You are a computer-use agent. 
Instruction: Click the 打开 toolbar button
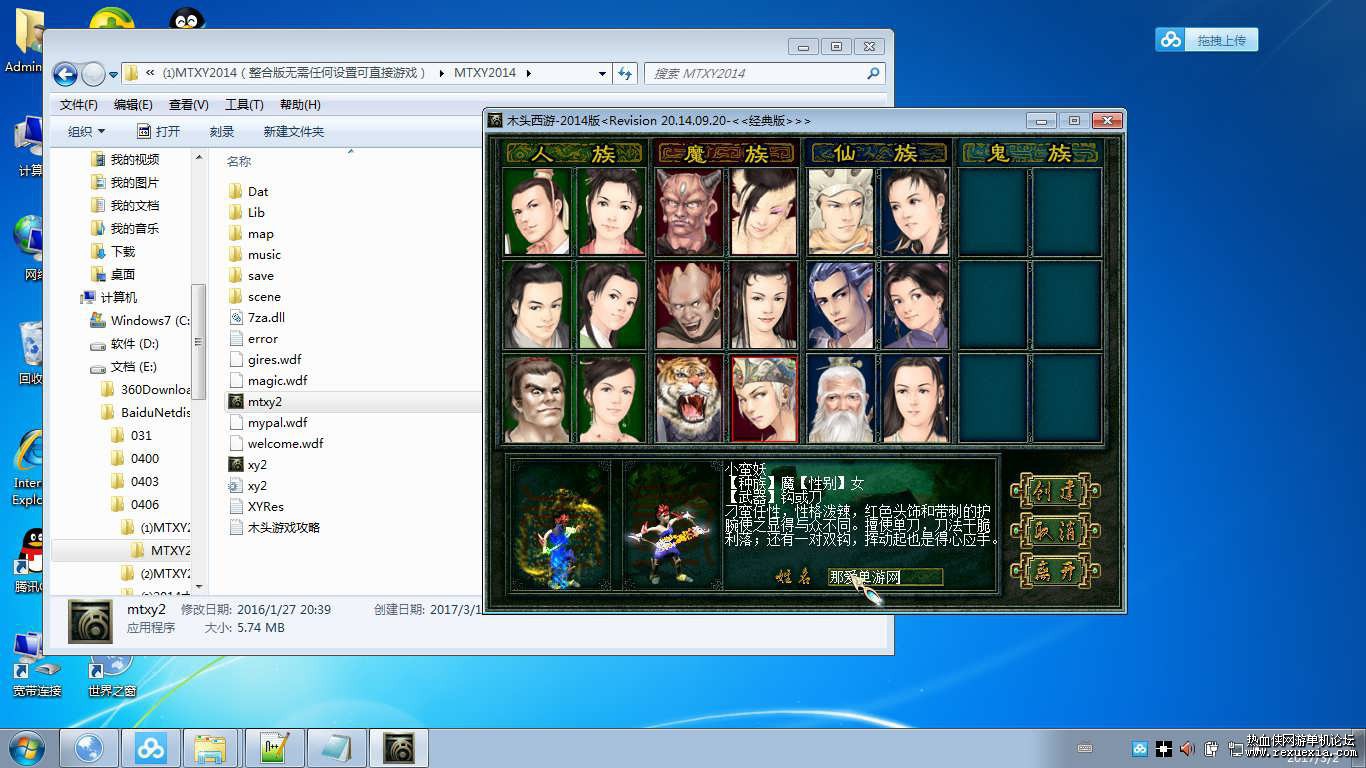pyautogui.click(x=159, y=131)
